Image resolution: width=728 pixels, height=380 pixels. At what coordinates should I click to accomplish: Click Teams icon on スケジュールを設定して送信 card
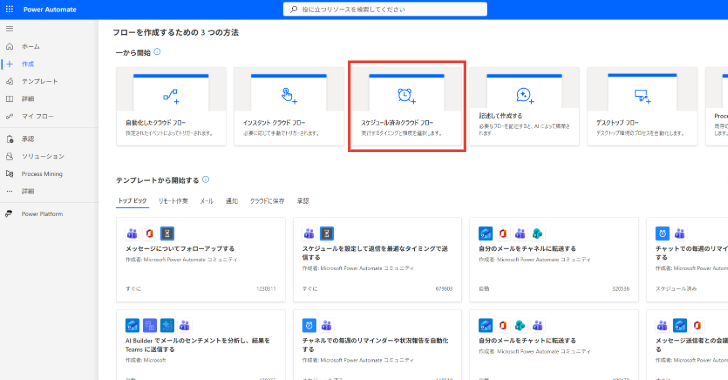pyautogui.click(x=309, y=233)
